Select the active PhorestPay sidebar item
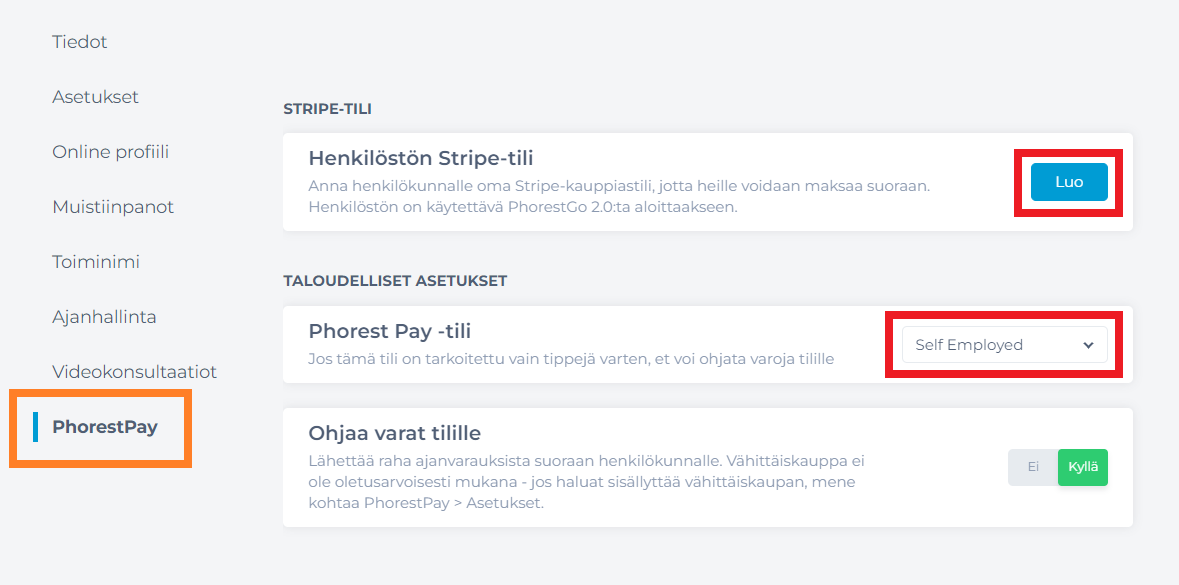 tap(106, 426)
